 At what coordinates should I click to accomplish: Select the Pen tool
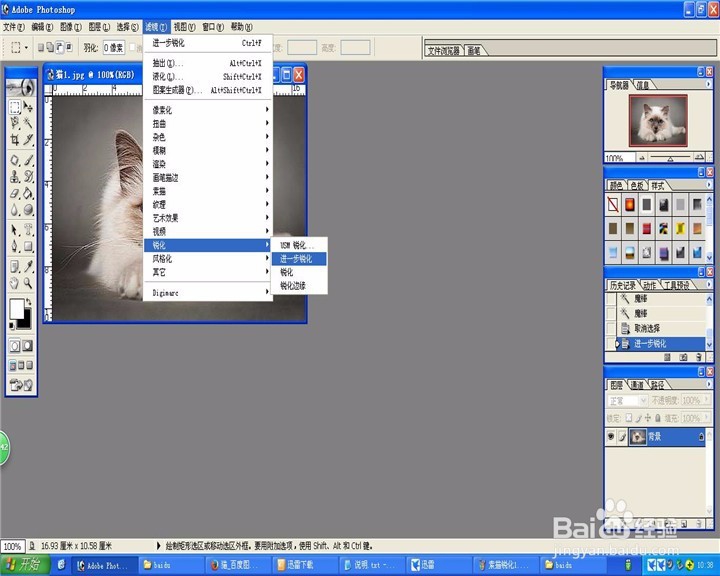click(15, 246)
